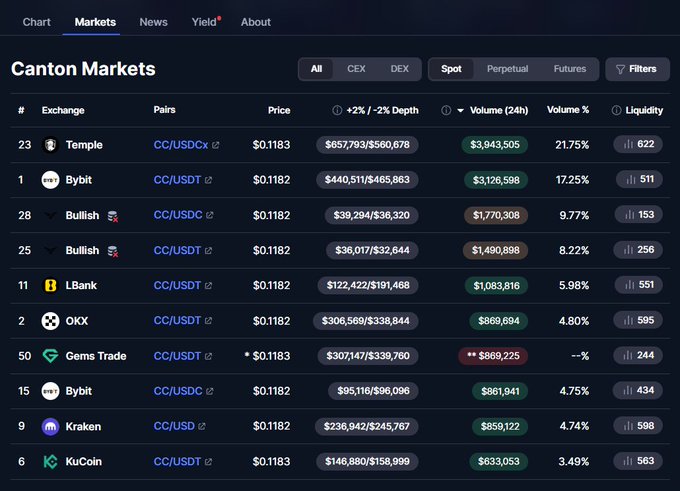Open the Gems Trade CC/USDT pair link

click(177, 356)
